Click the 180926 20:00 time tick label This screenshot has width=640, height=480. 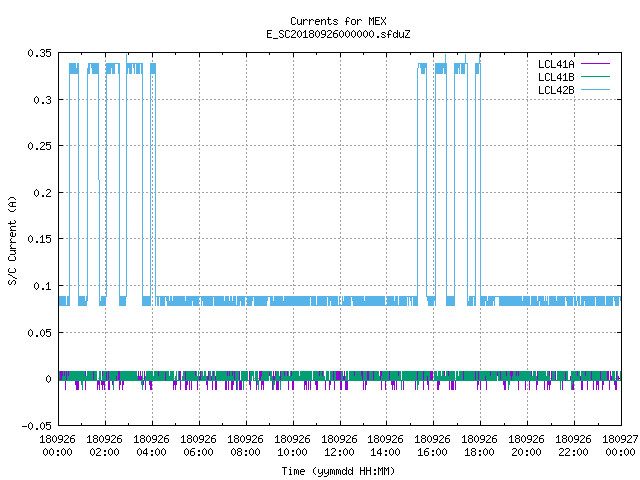[526, 446]
